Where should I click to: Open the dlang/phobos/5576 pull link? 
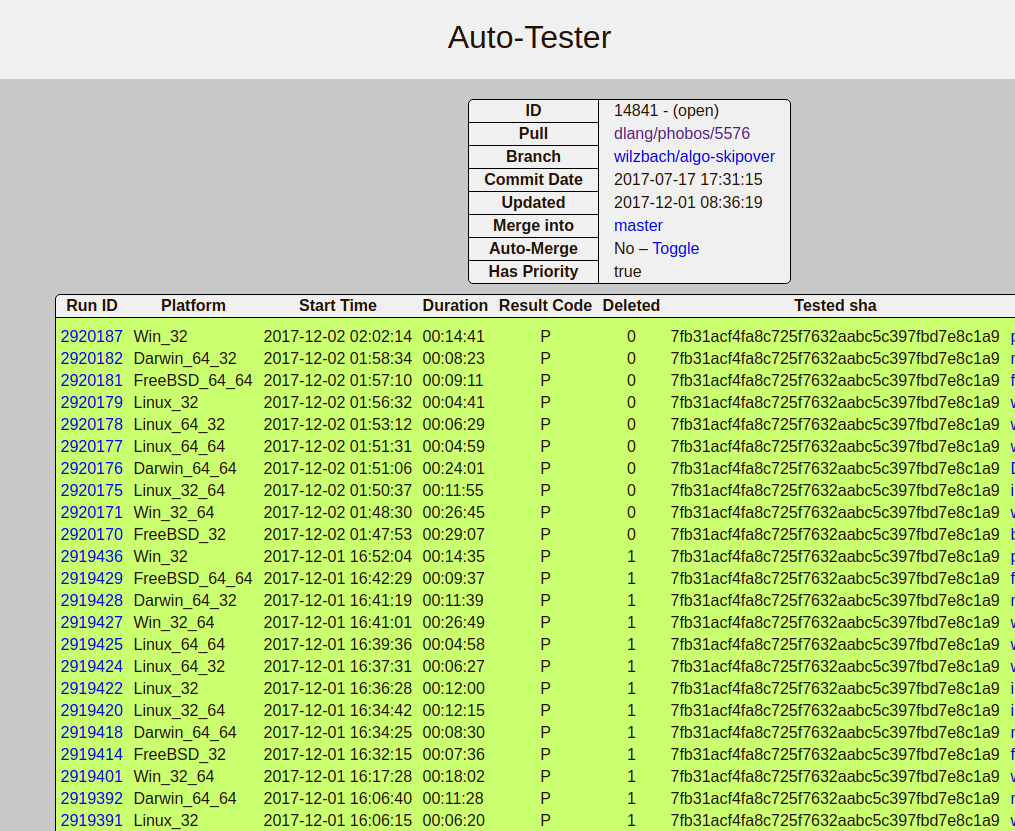point(682,133)
